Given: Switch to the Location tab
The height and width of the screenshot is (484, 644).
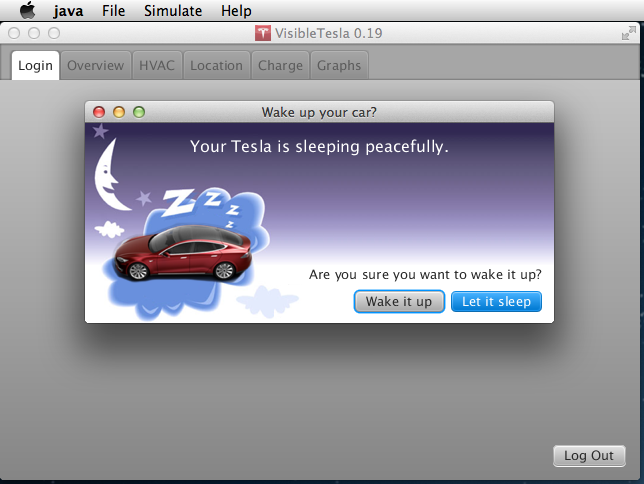Looking at the screenshot, I should click(216, 65).
